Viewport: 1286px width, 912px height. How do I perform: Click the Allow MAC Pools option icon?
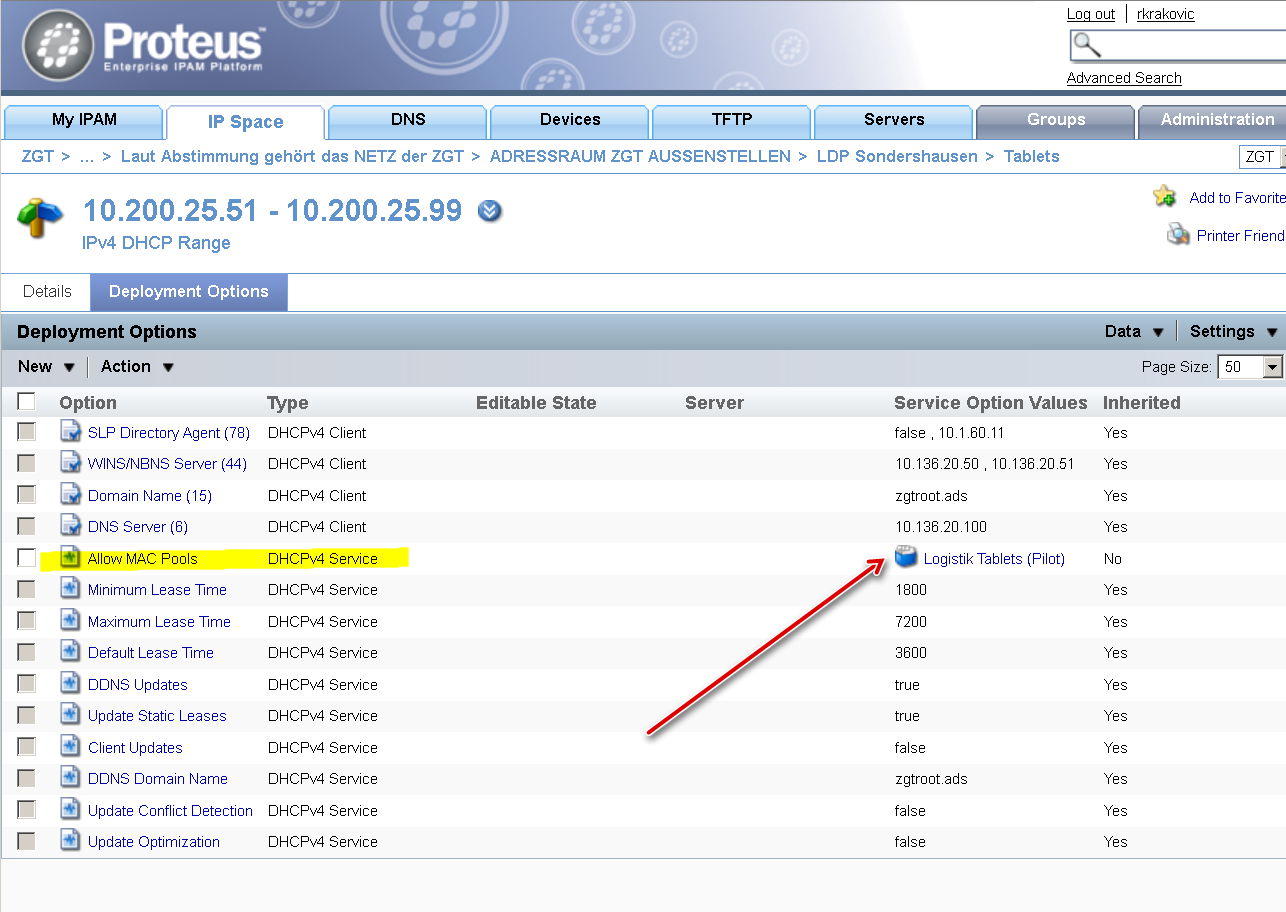pyautogui.click(x=70, y=558)
